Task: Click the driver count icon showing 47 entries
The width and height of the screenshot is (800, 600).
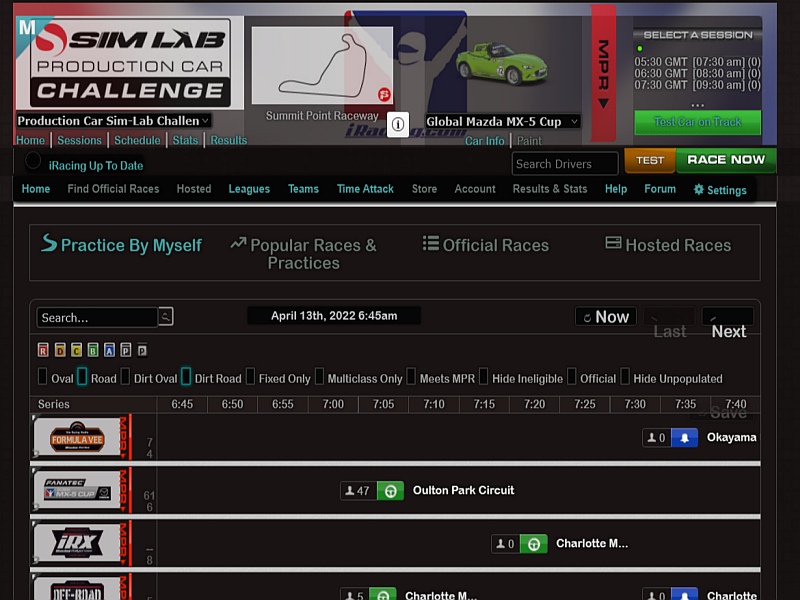Action: (357, 490)
